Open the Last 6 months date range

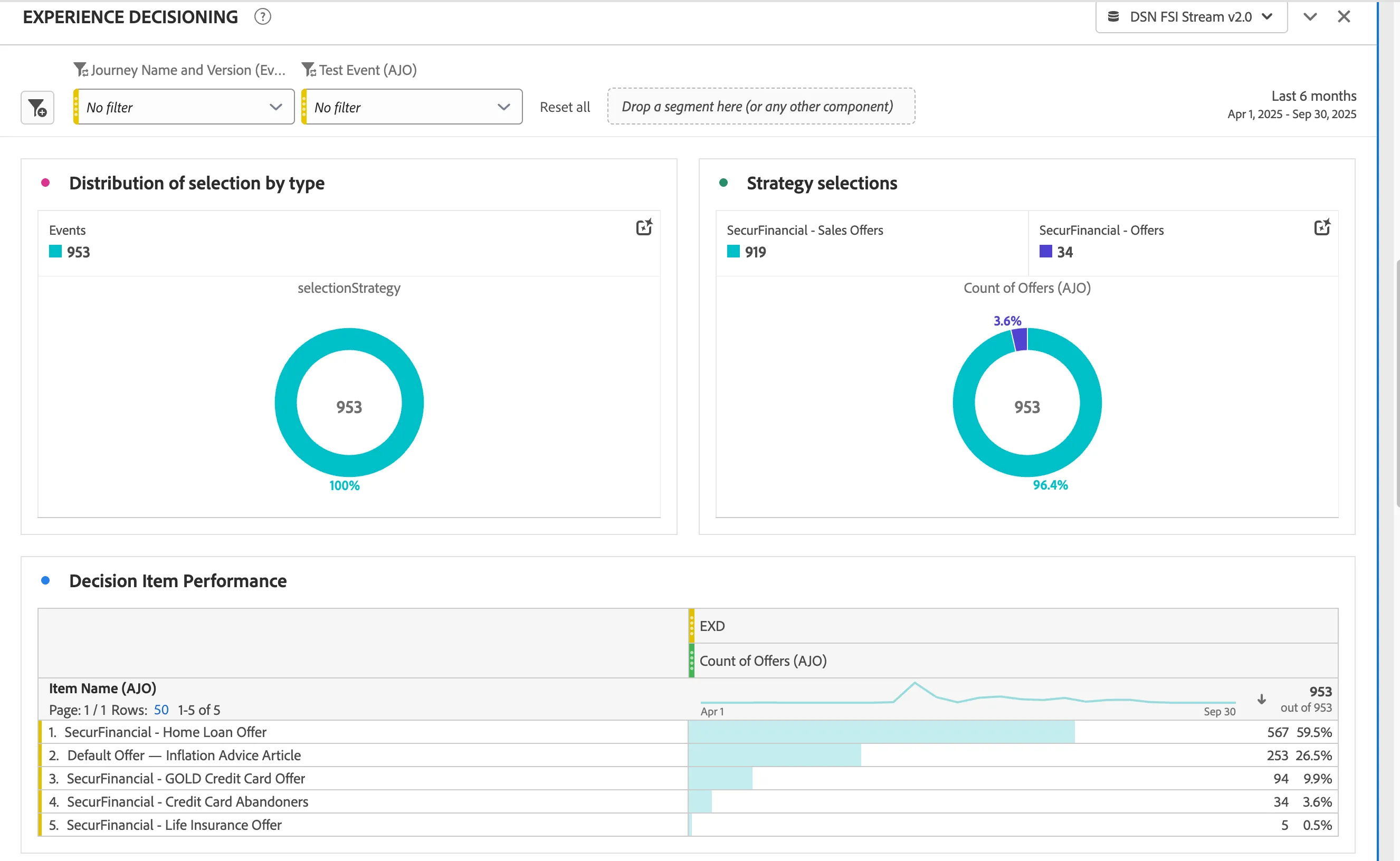tap(1292, 104)
